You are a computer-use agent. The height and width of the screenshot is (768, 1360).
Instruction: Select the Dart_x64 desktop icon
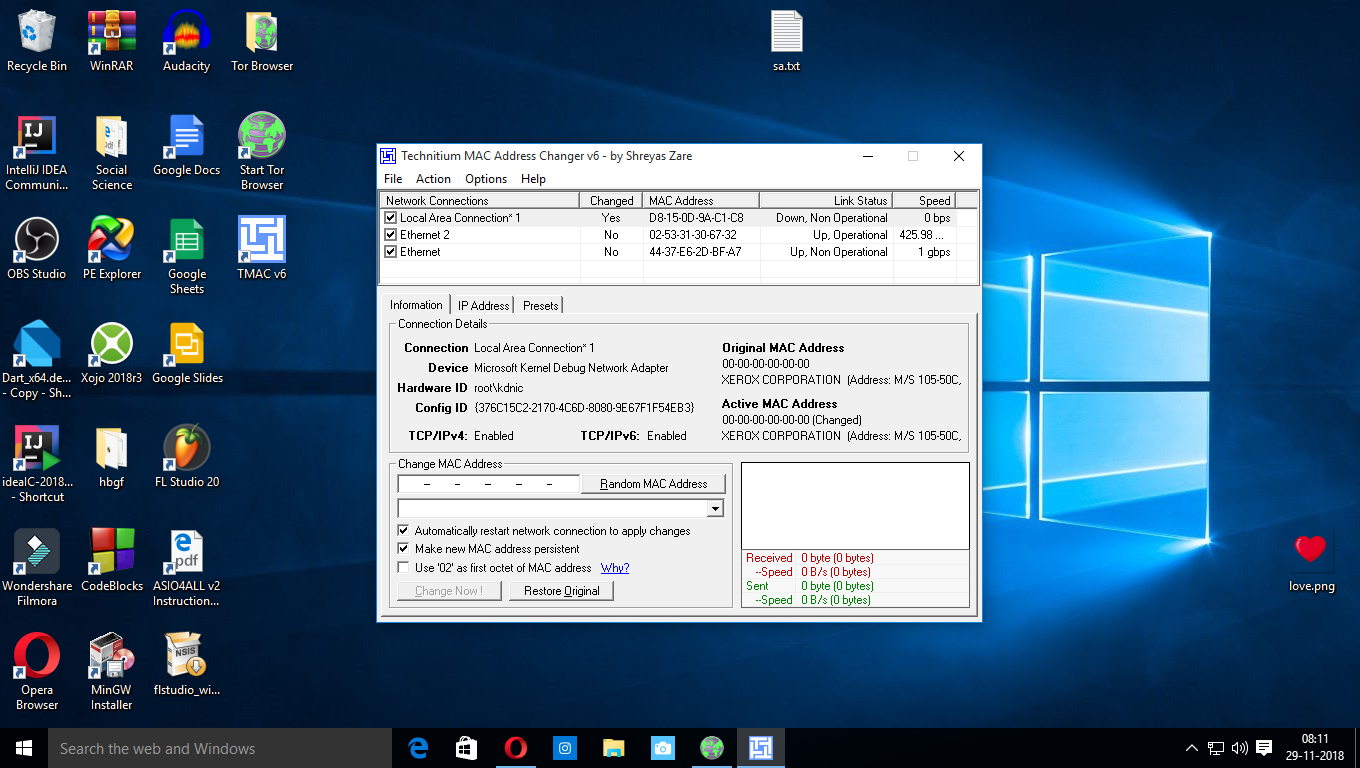point(37,361)
